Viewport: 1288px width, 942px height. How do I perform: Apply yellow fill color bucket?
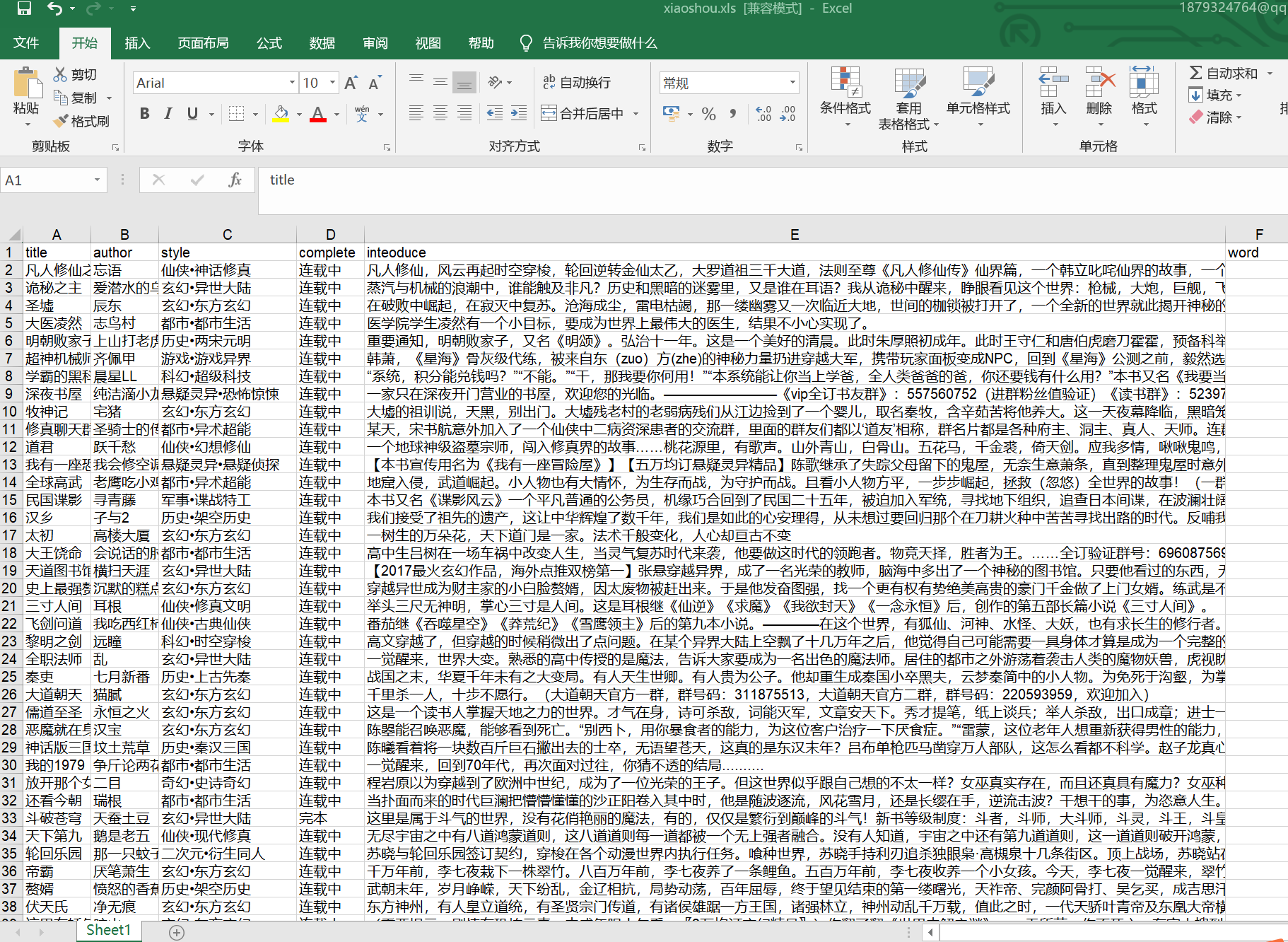click(x=281, y=113)
